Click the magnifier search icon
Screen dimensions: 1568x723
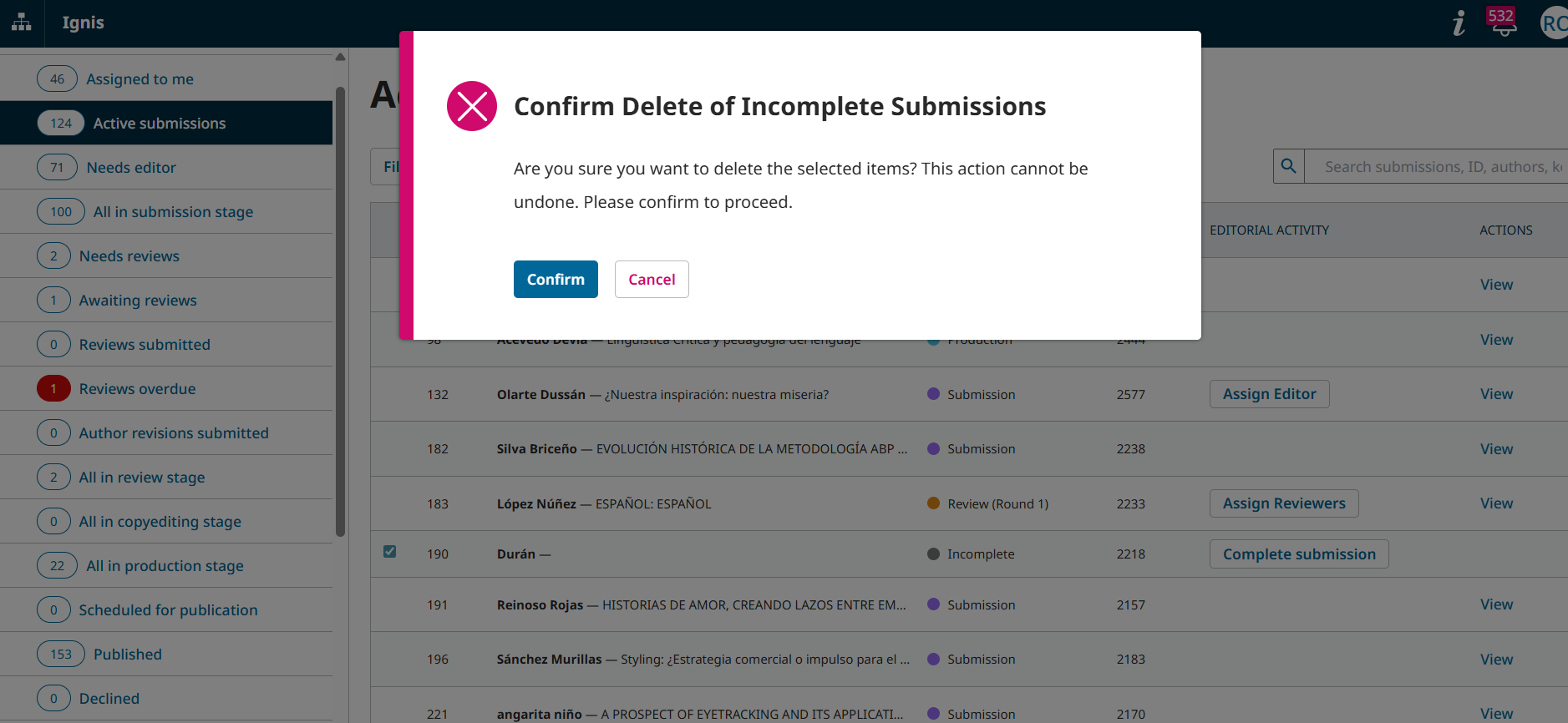(1289, 166)
